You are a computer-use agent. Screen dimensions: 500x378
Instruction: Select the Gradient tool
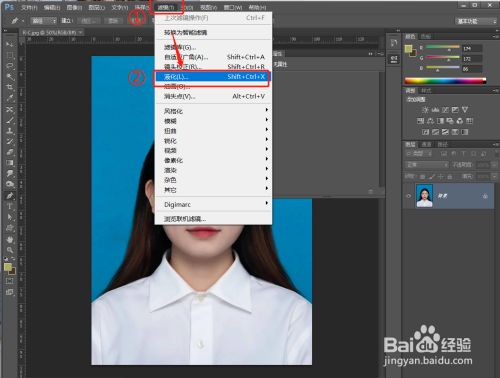(10, 163)
